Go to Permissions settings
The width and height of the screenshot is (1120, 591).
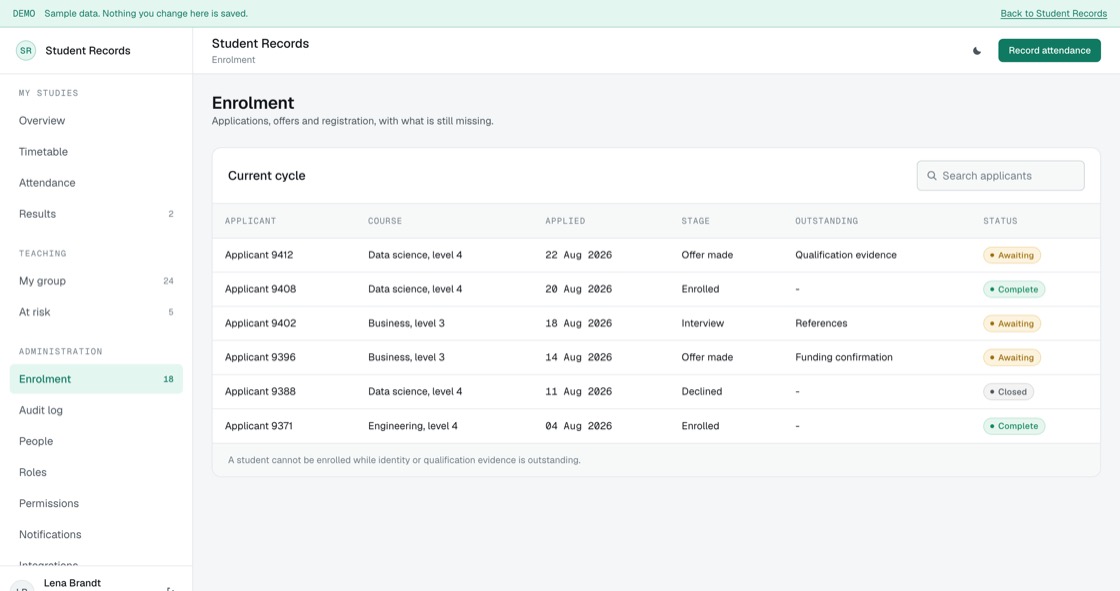click(96, 503)
